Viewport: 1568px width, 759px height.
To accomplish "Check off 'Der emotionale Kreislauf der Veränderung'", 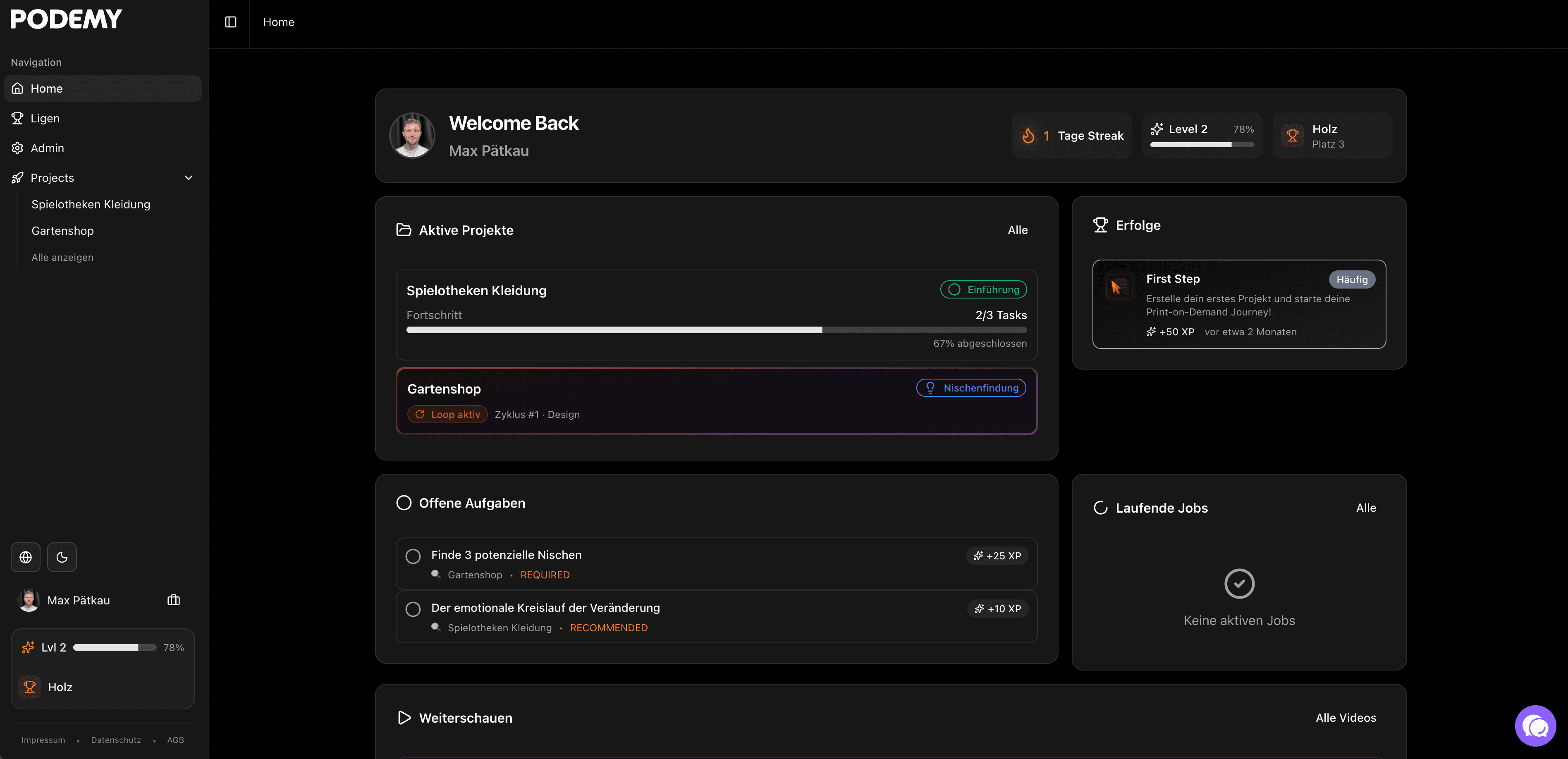I will point(414,609).
